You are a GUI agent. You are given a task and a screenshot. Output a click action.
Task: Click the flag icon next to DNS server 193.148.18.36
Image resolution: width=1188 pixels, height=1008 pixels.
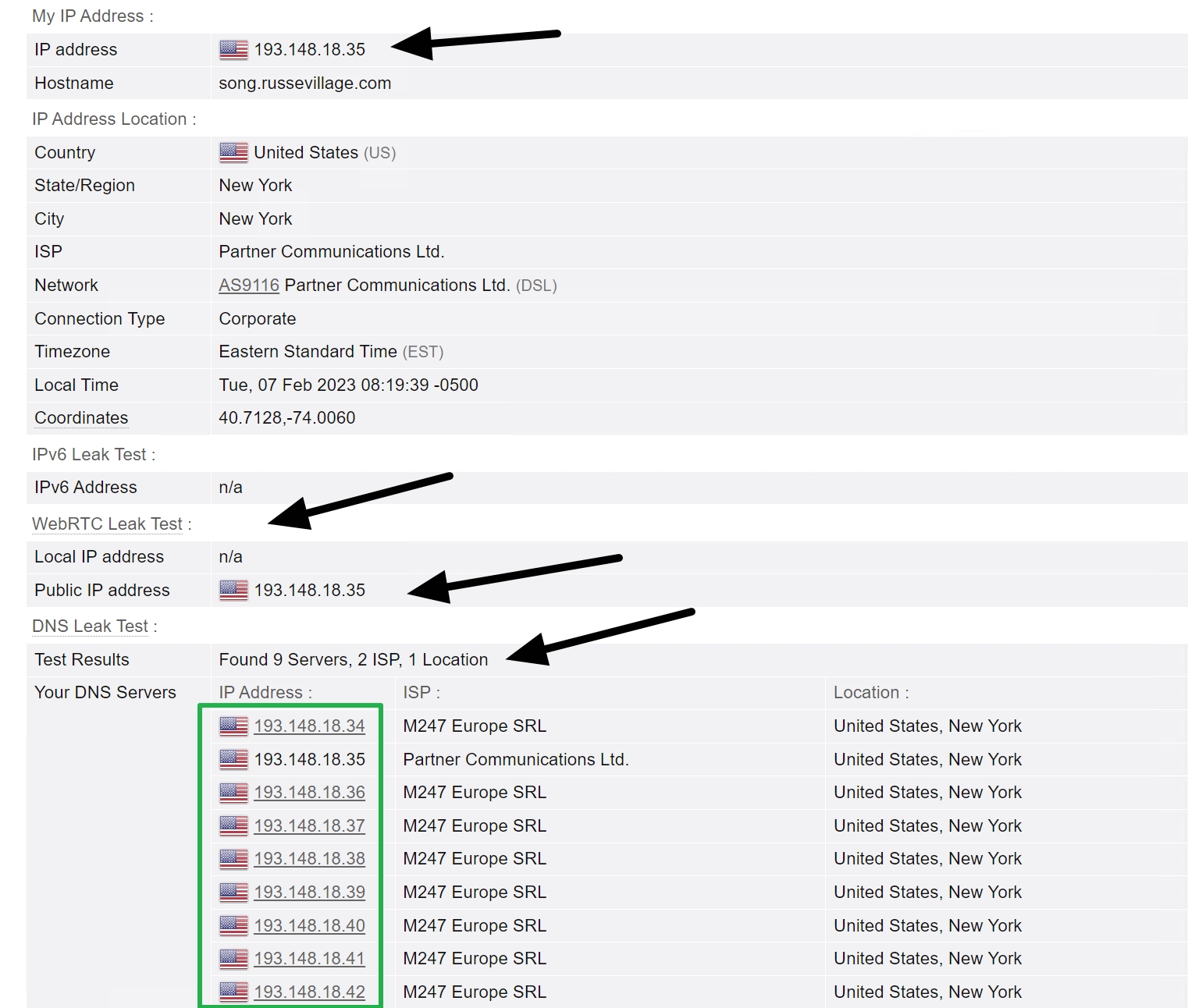(232, 792)
